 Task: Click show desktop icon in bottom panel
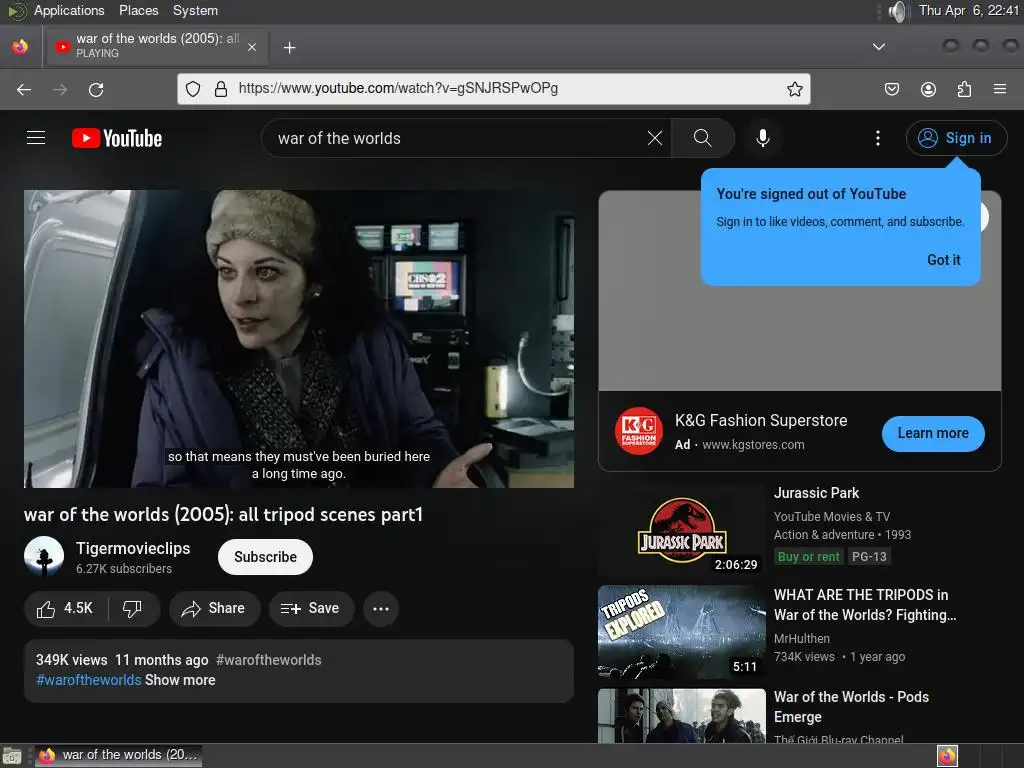coord(11,756)
